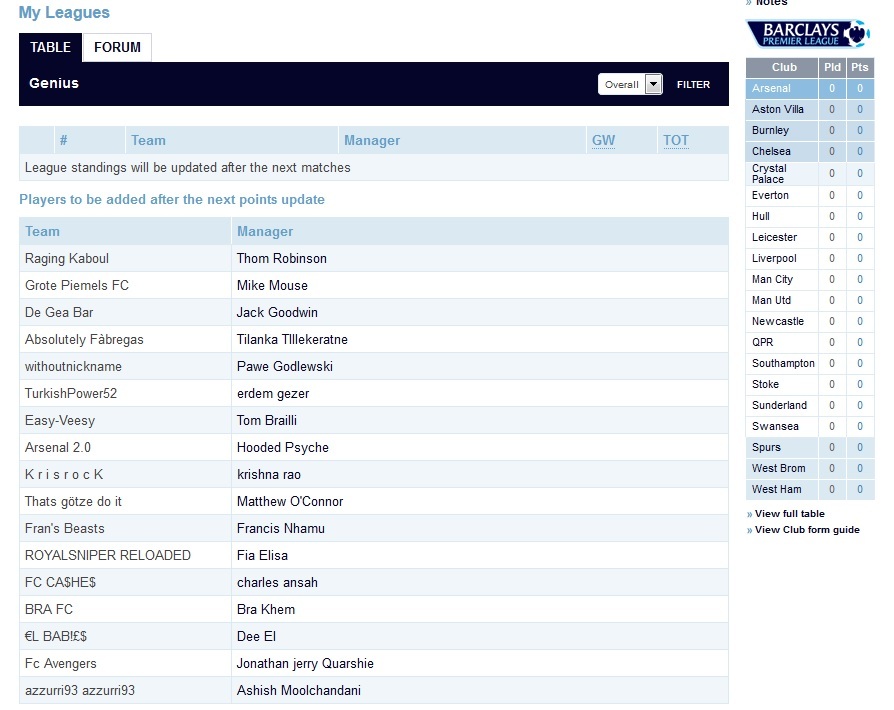Screen dimensions: 894x710
Task: Click the My Leagues heading
Action: 64,13
